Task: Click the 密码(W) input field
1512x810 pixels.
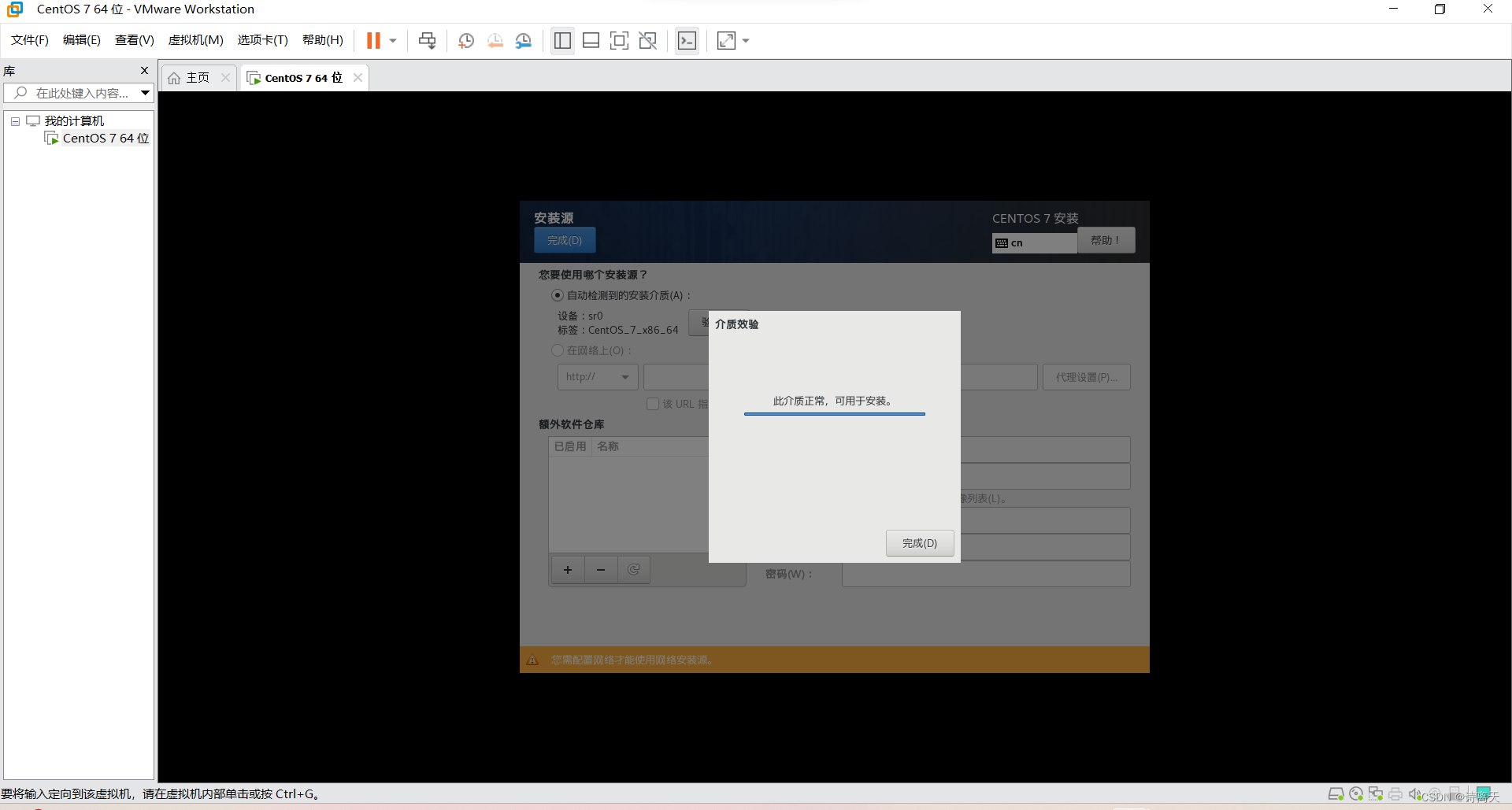Action: point(986,574)
